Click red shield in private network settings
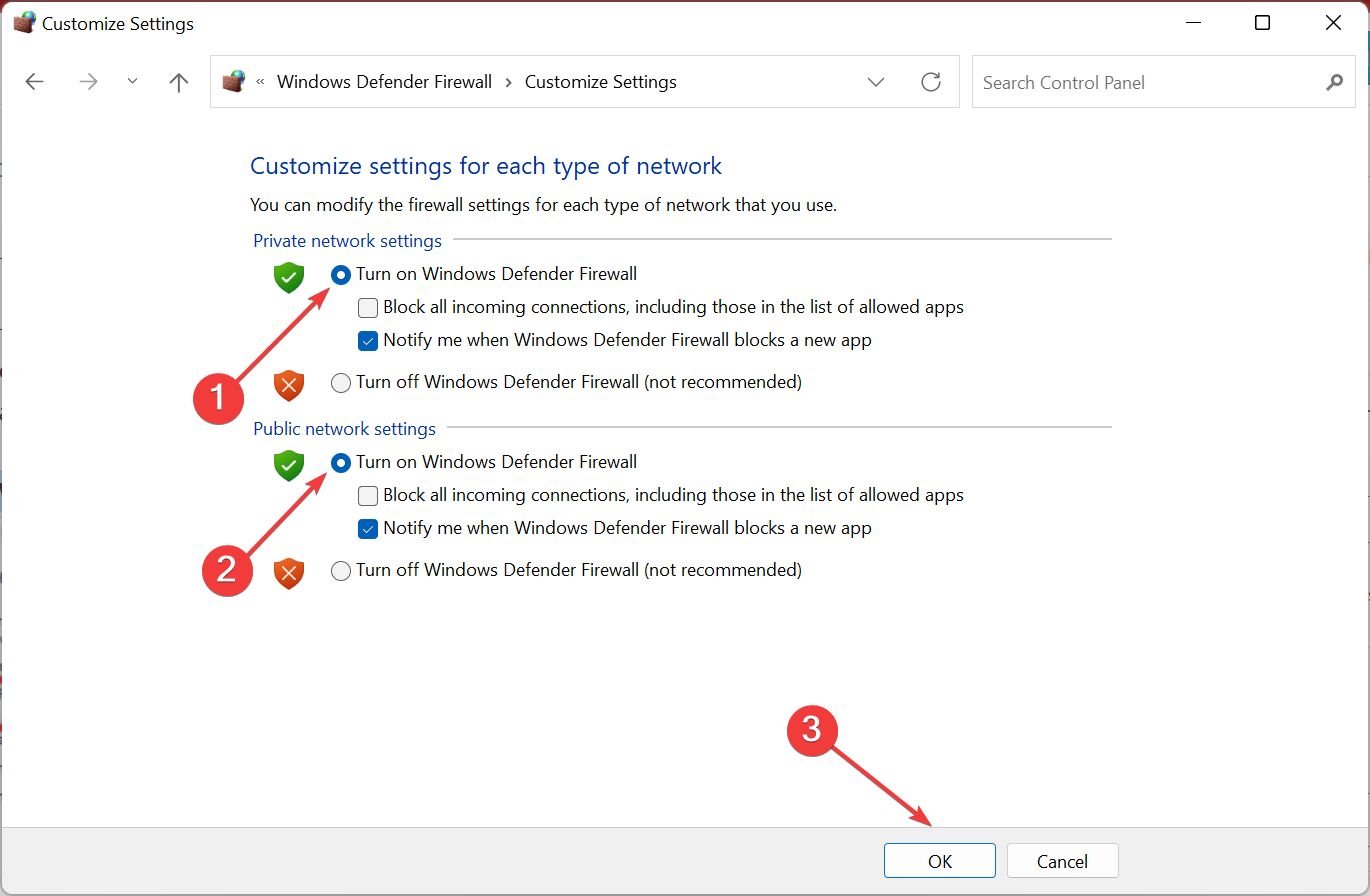The width and height of the screenshot is (1370, 896). 289,385
